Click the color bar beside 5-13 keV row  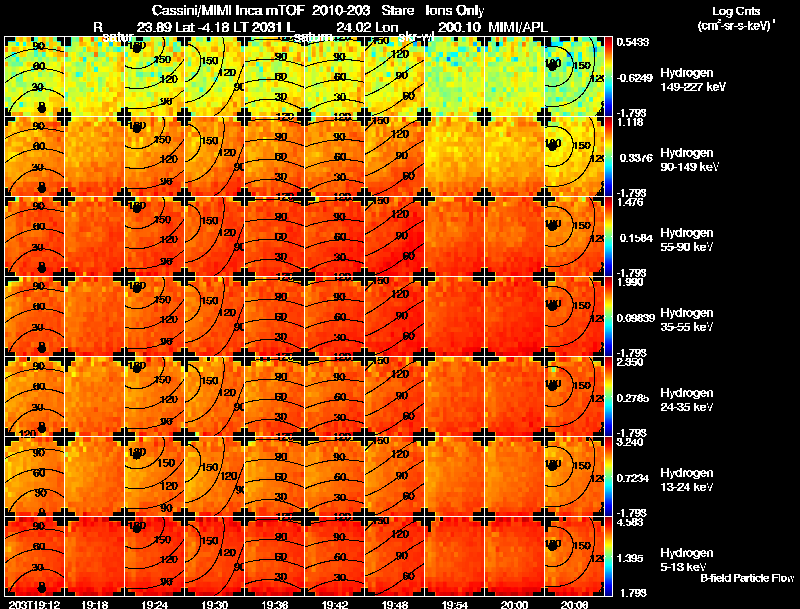(x=608, y=556)
